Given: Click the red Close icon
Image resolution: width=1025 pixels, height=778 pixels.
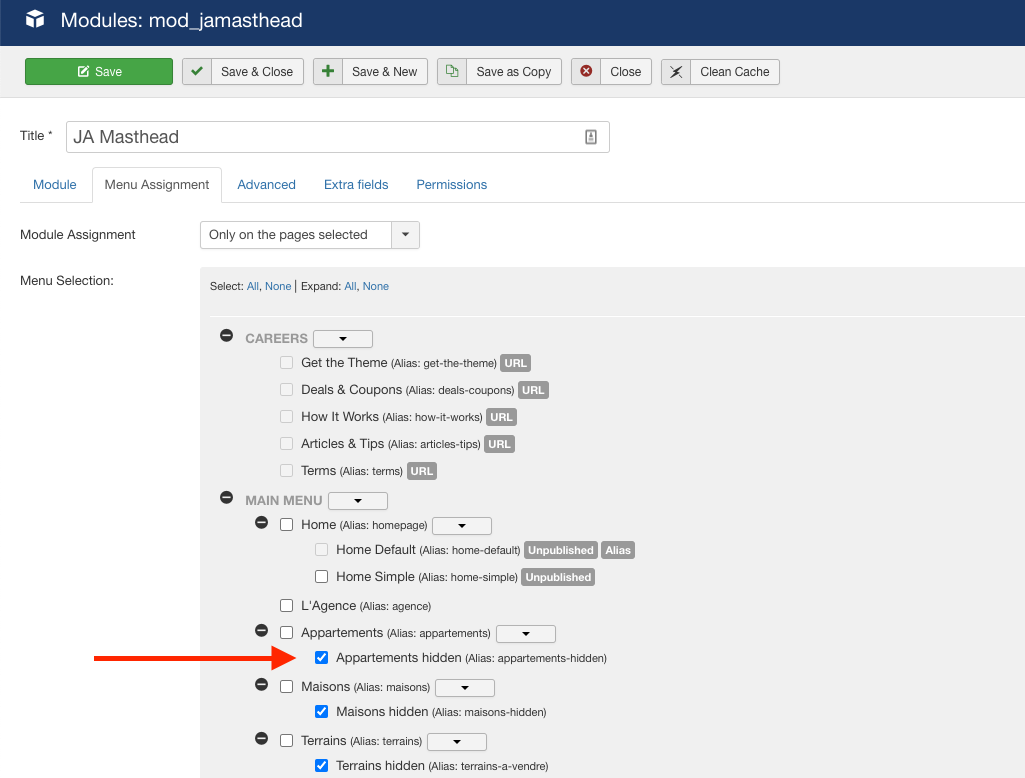Looking at the screenshot, I should pos(586,72).
